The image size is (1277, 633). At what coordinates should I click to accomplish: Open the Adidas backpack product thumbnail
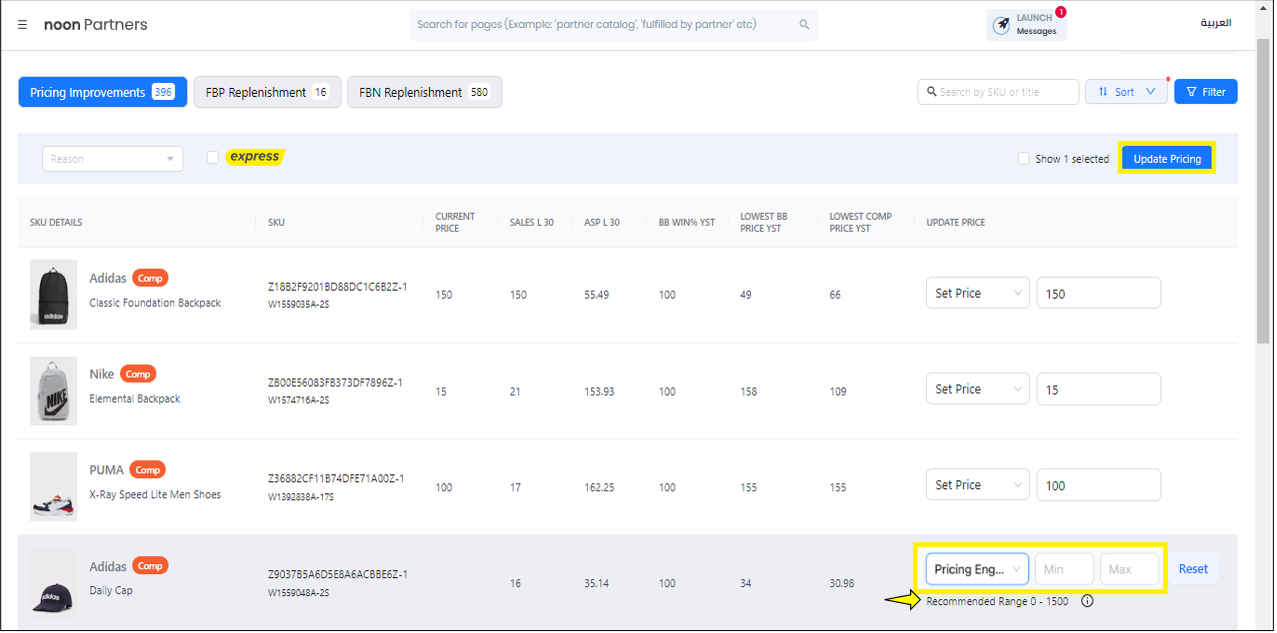53,295
